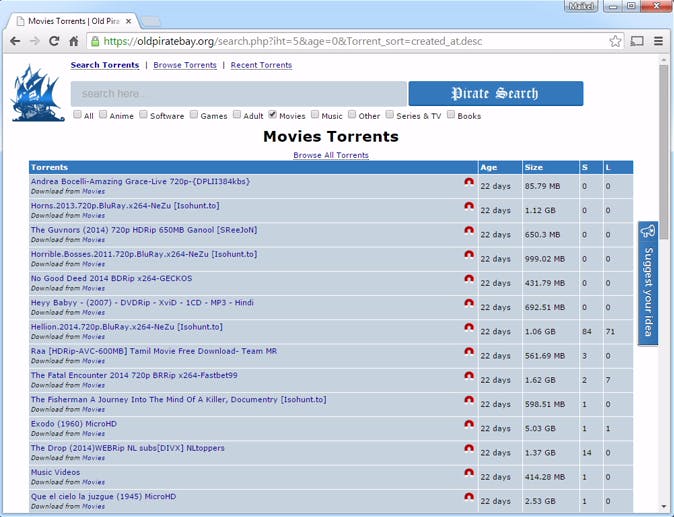This screenshot has height=517, width=674.
Task: Follow the Browse All Torrents link
Action: pyautogui.click(x=331, y=155)
